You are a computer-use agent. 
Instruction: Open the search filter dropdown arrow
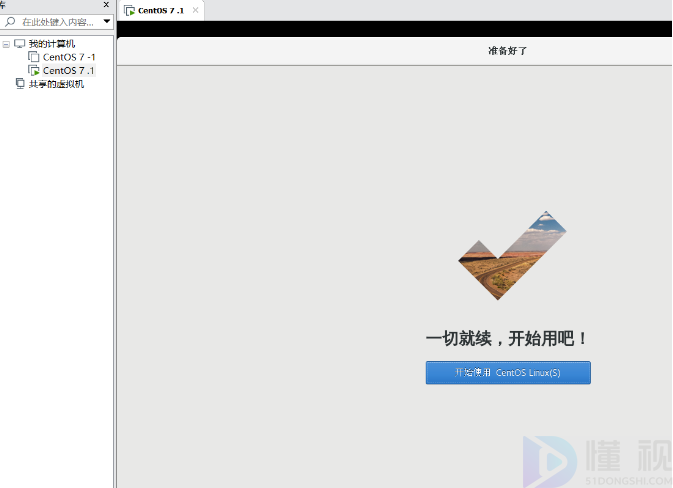tap(106, 21)
